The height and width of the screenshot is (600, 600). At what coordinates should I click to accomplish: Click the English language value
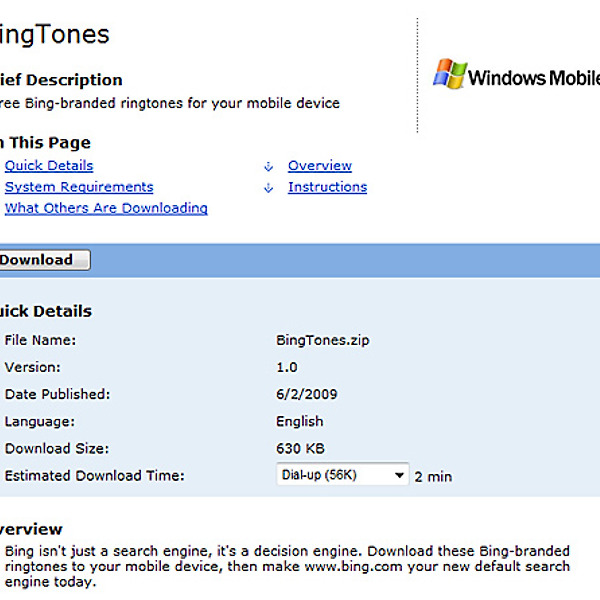299,421
